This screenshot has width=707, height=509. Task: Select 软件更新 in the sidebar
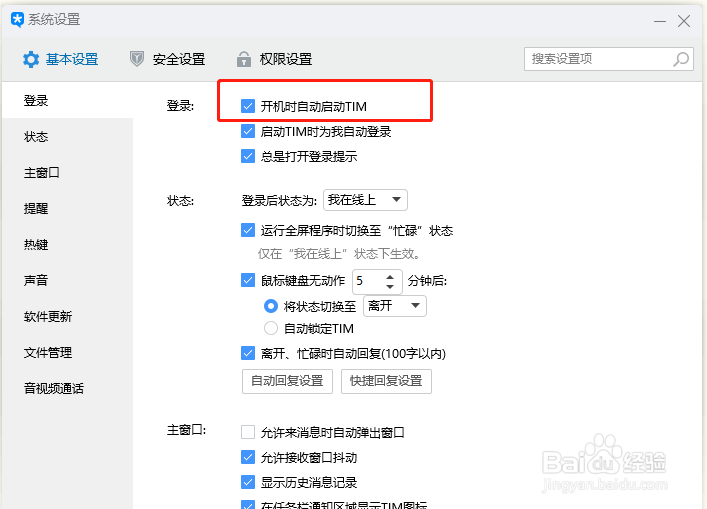click(68, 316)
